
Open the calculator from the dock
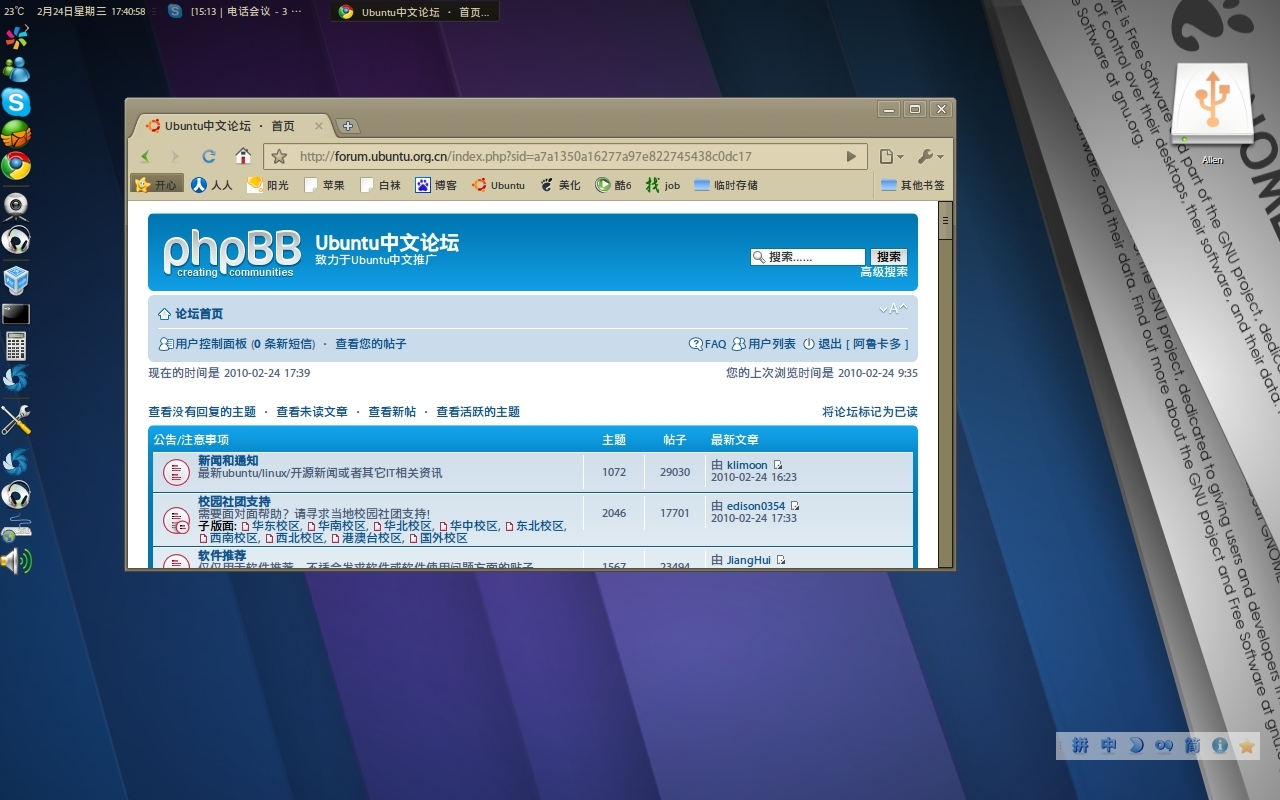[16, 346]
